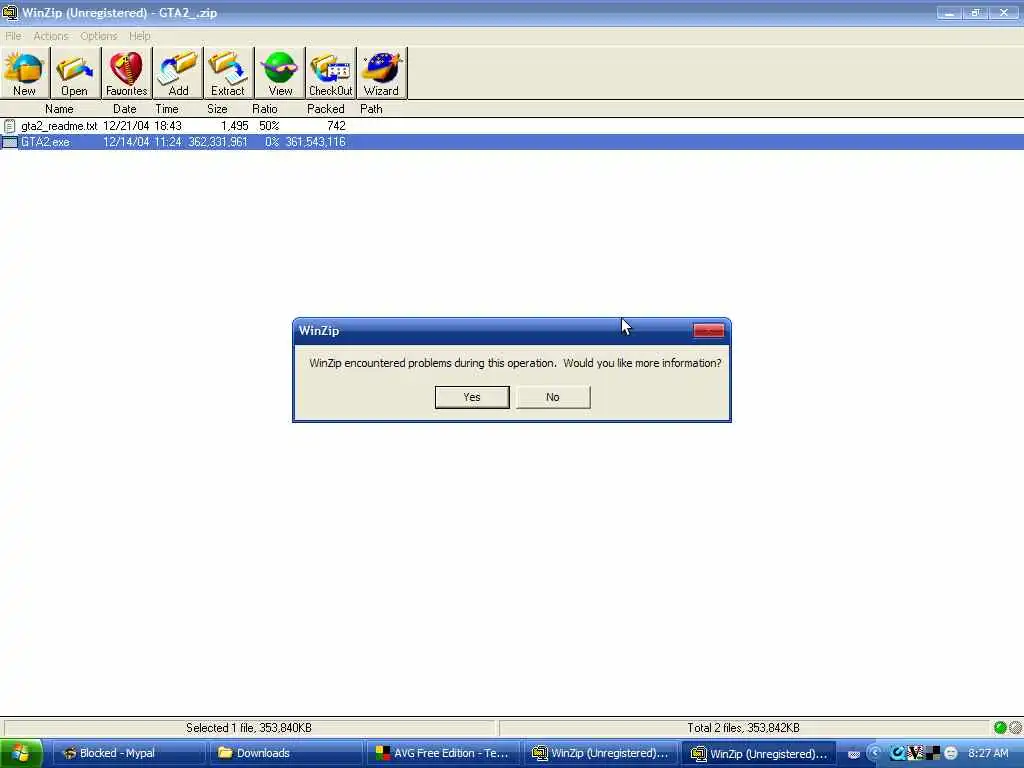1024x768 pixels.
Task: Open the Favorites toolbar icon
Action: [x=126, y=73]
